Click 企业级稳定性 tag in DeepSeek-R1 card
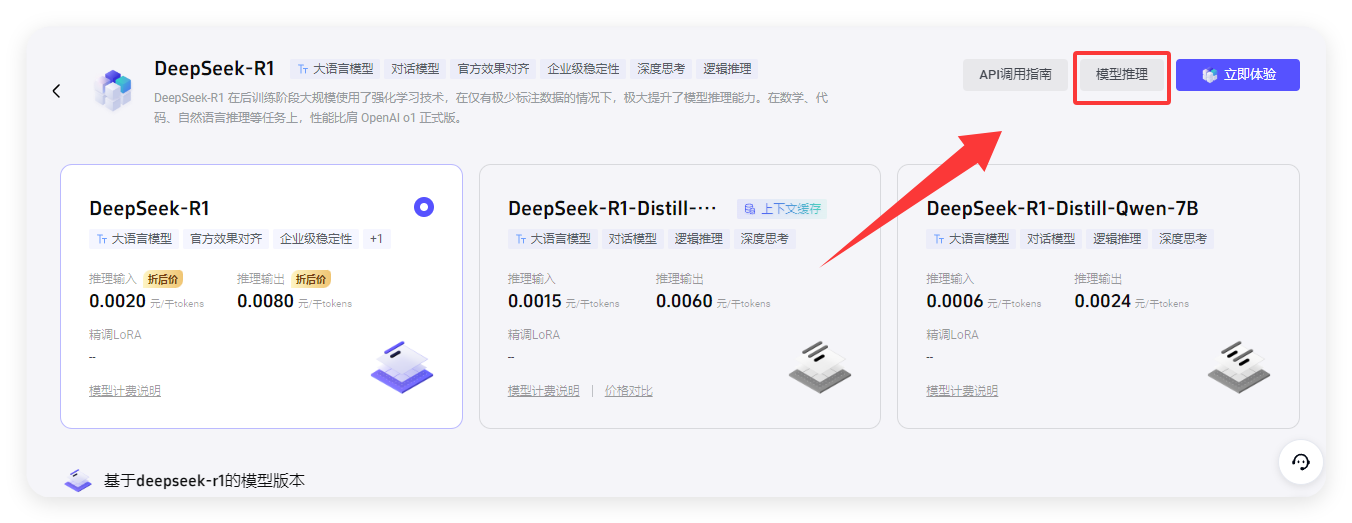1352x523 pixels. 316,239
